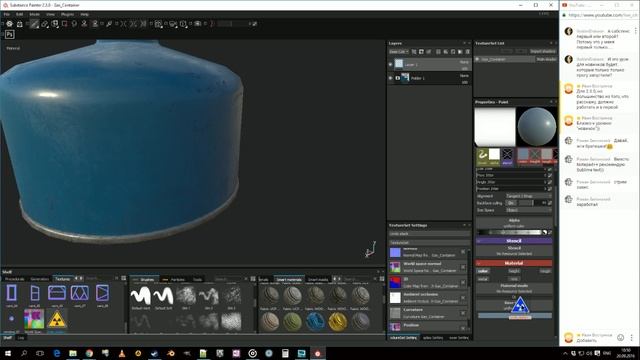Select the Projection tool in toolbar
The width and height of the screenshot is (640, 360).
tap(55, 24)
